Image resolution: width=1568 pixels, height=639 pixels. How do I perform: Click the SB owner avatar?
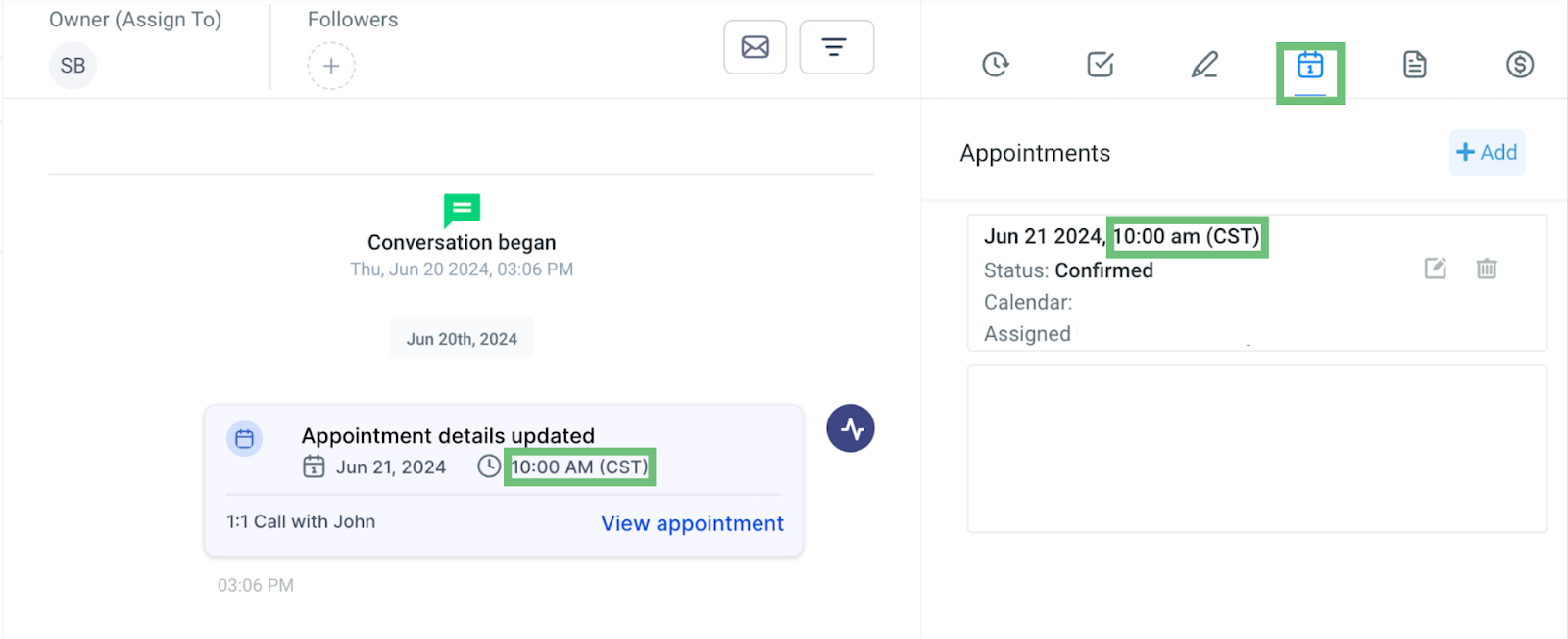point(73,66)
